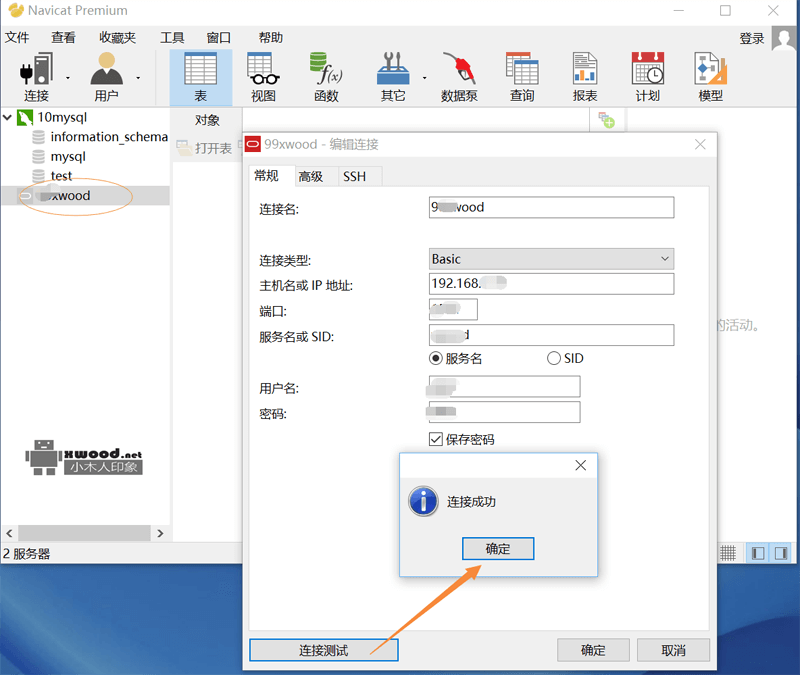Click the sidebar horizontal scrollbar thumb
Image resolution: width=800 pixels, height=675 pixels.
[x=84, y=533]
